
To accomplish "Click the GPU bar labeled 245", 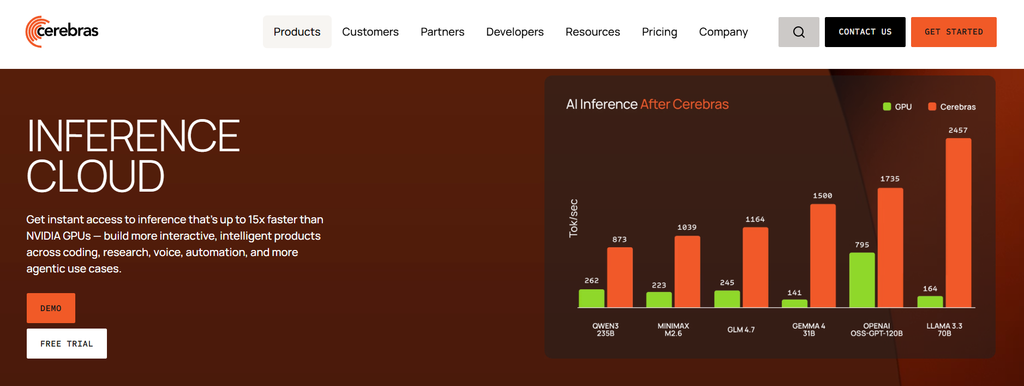I will (727, 299).
